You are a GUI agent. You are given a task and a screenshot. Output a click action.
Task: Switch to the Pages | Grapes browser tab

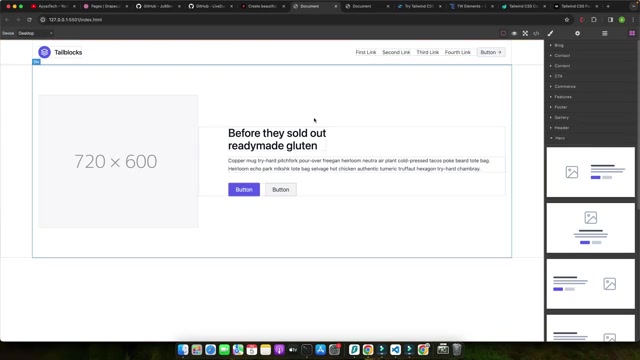pos(105,7)
